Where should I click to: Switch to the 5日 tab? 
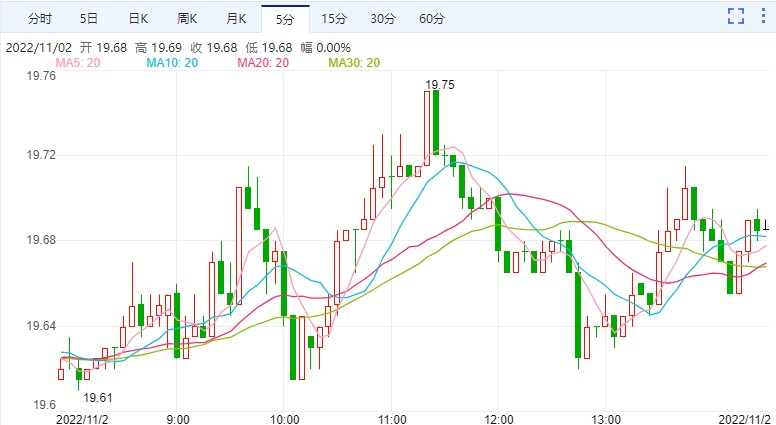89,19
